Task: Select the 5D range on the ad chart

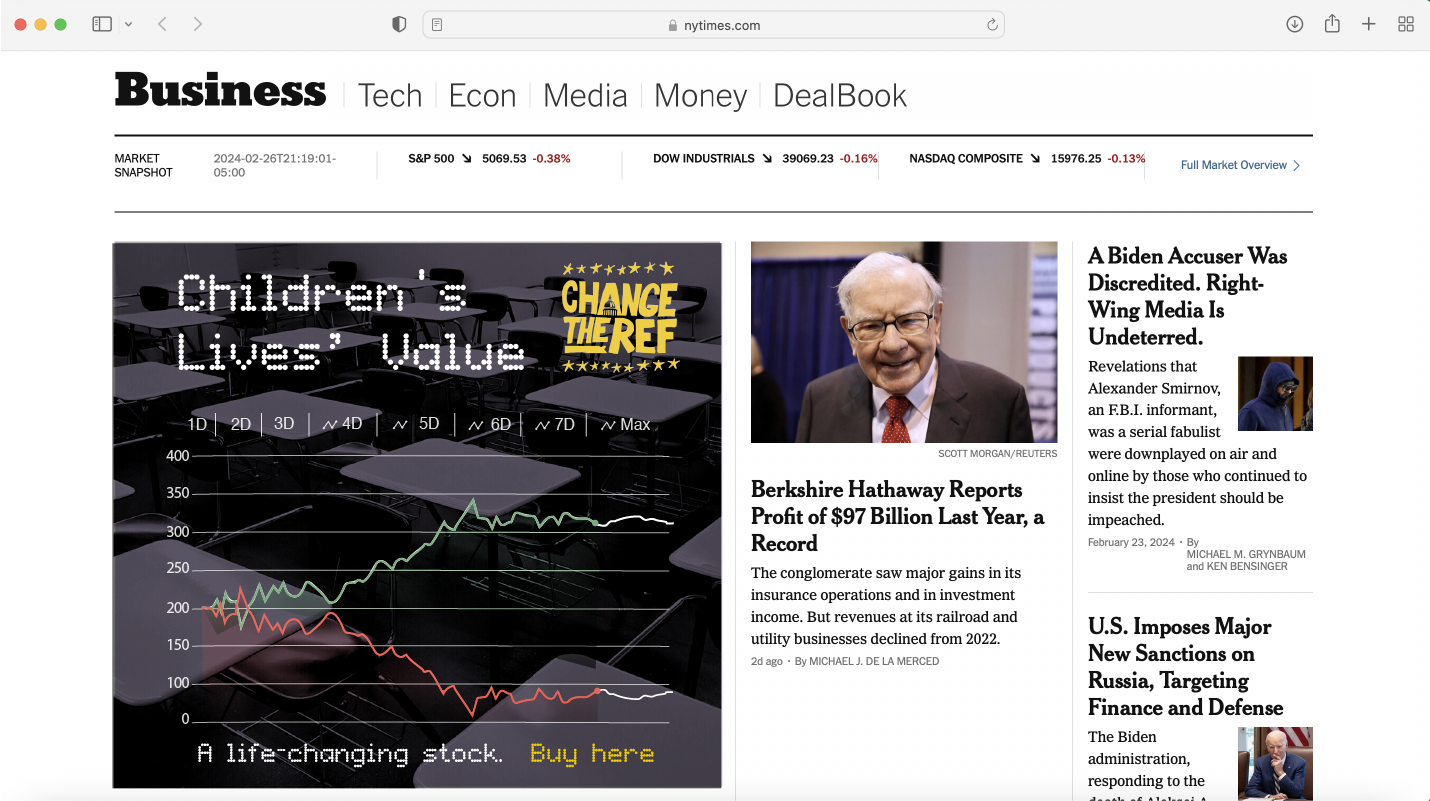Action: click(x=416, y=424)
